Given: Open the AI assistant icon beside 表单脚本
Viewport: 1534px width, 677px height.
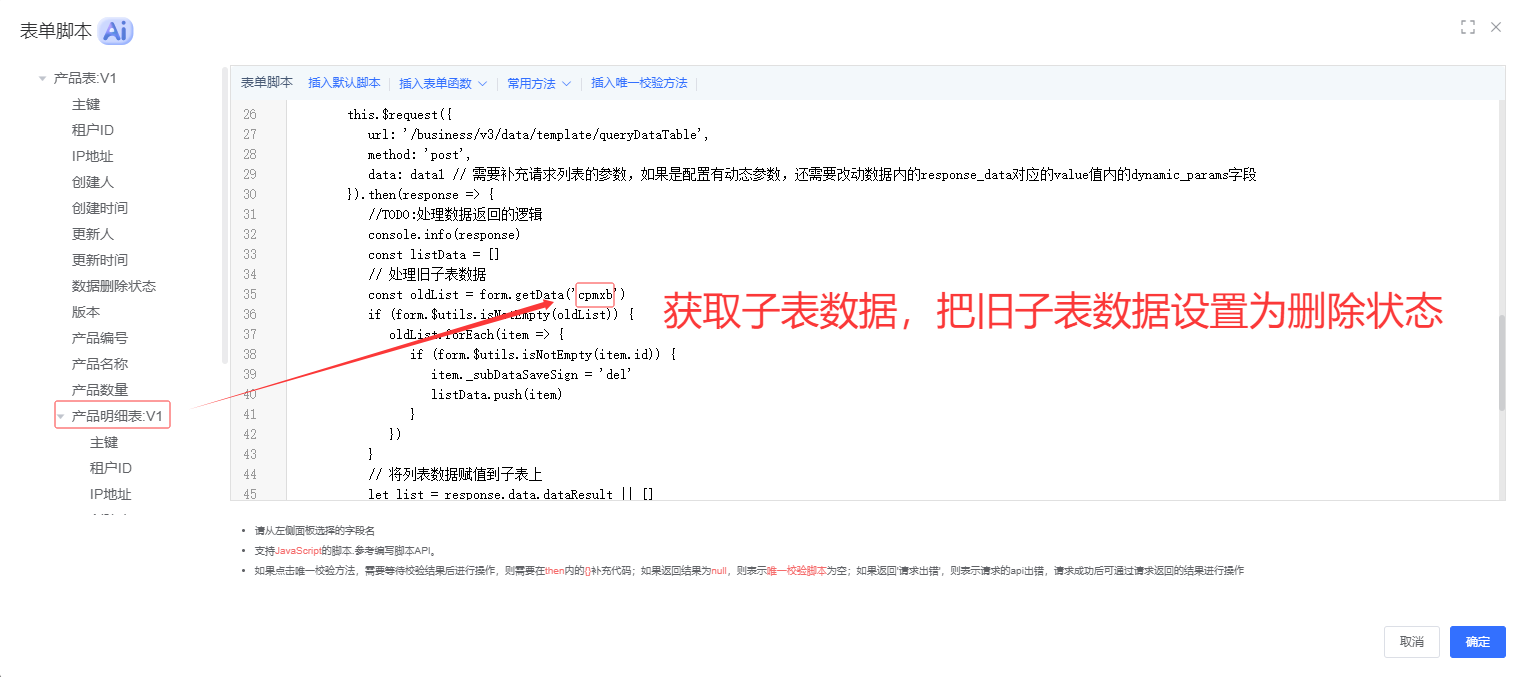Looking at the screenshot, I should pyautogui.click(x=116, y=31).
